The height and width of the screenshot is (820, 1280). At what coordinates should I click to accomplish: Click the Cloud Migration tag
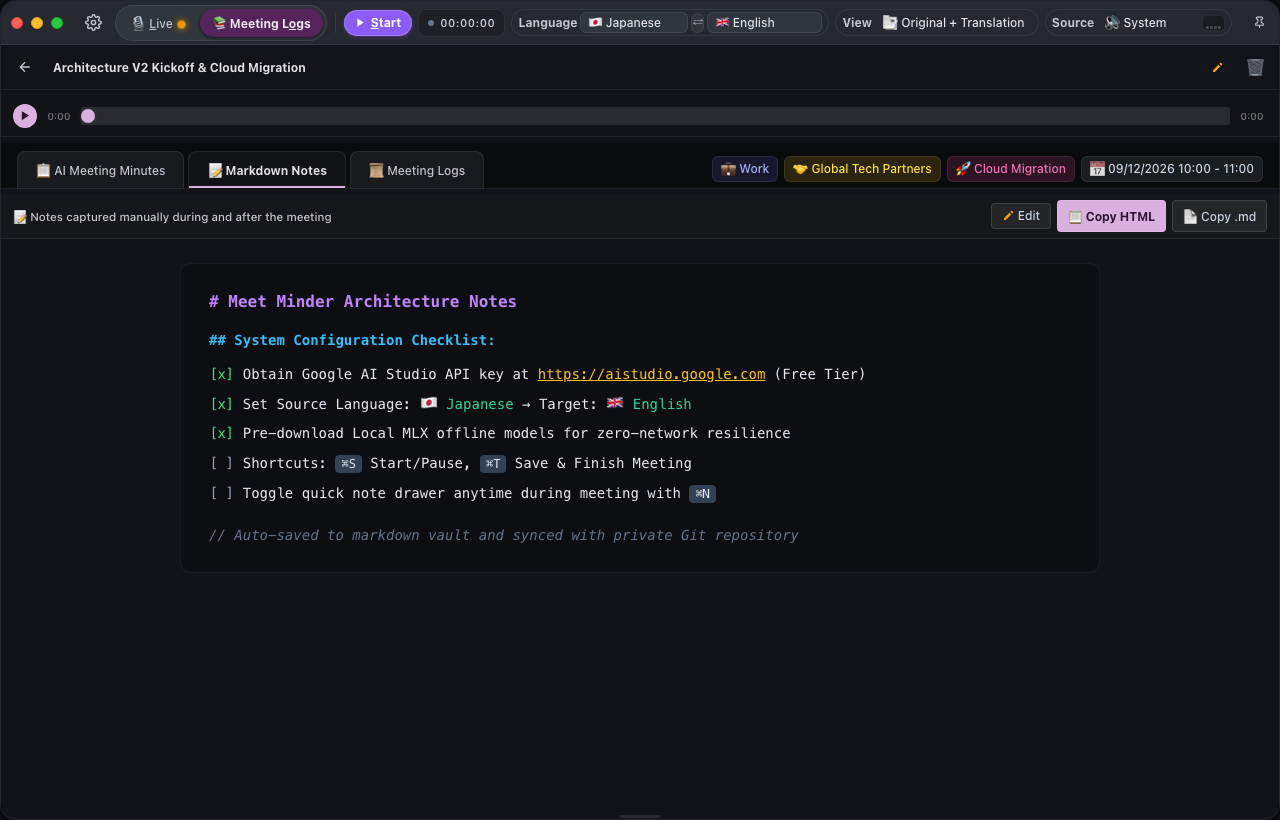[1011, 169]
